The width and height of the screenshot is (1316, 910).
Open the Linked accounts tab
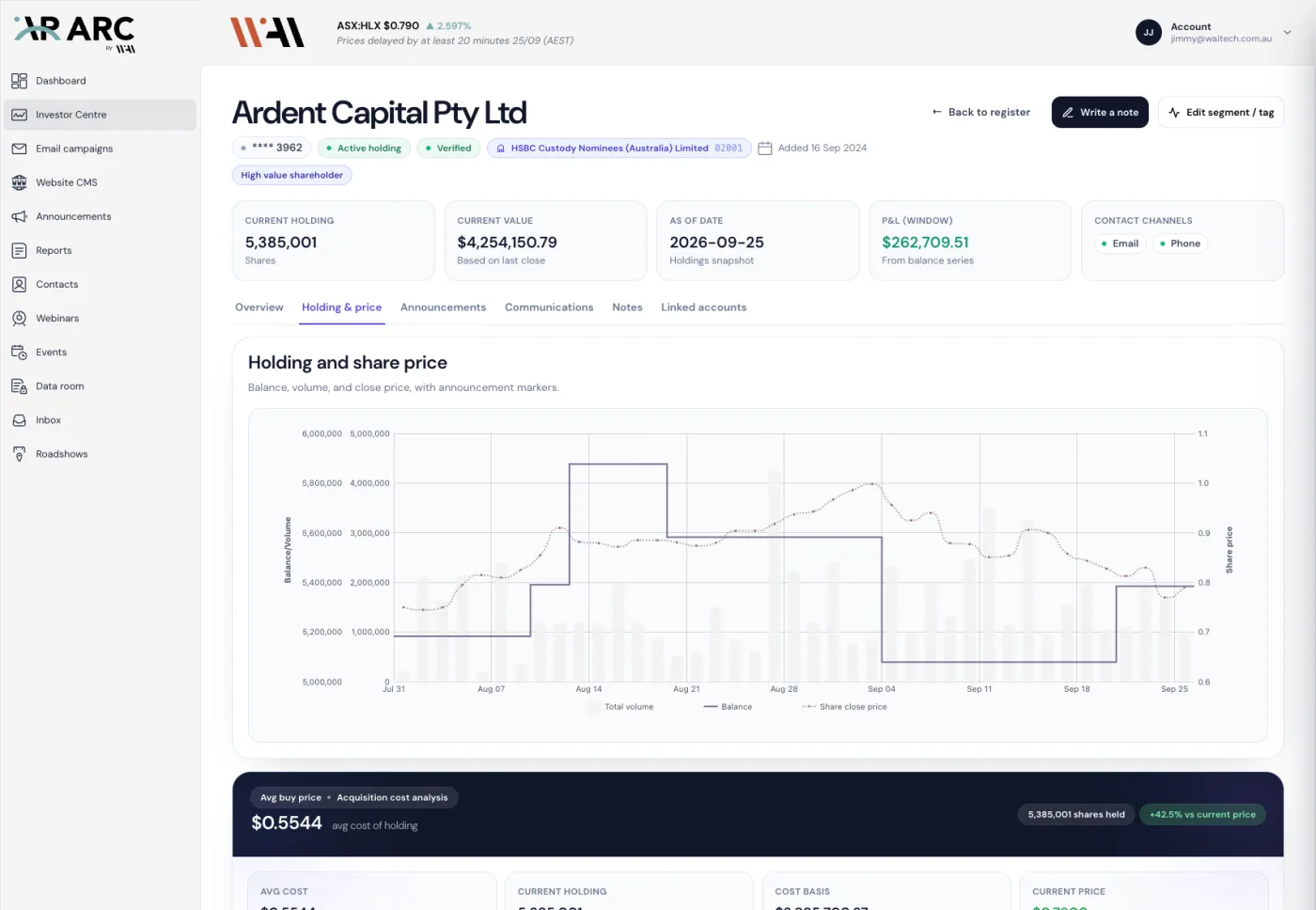click(x=703, y=307)
